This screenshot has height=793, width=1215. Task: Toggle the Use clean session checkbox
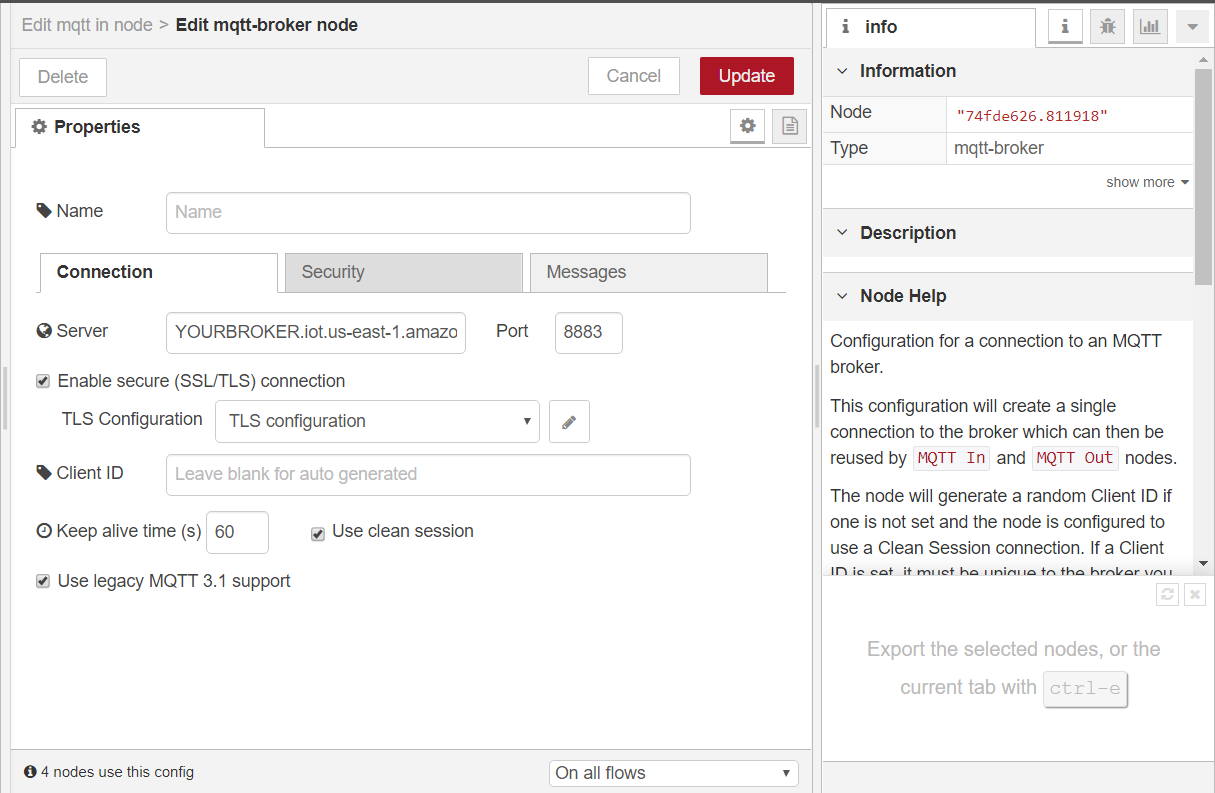pyautogui.click(x=318, y=534)
